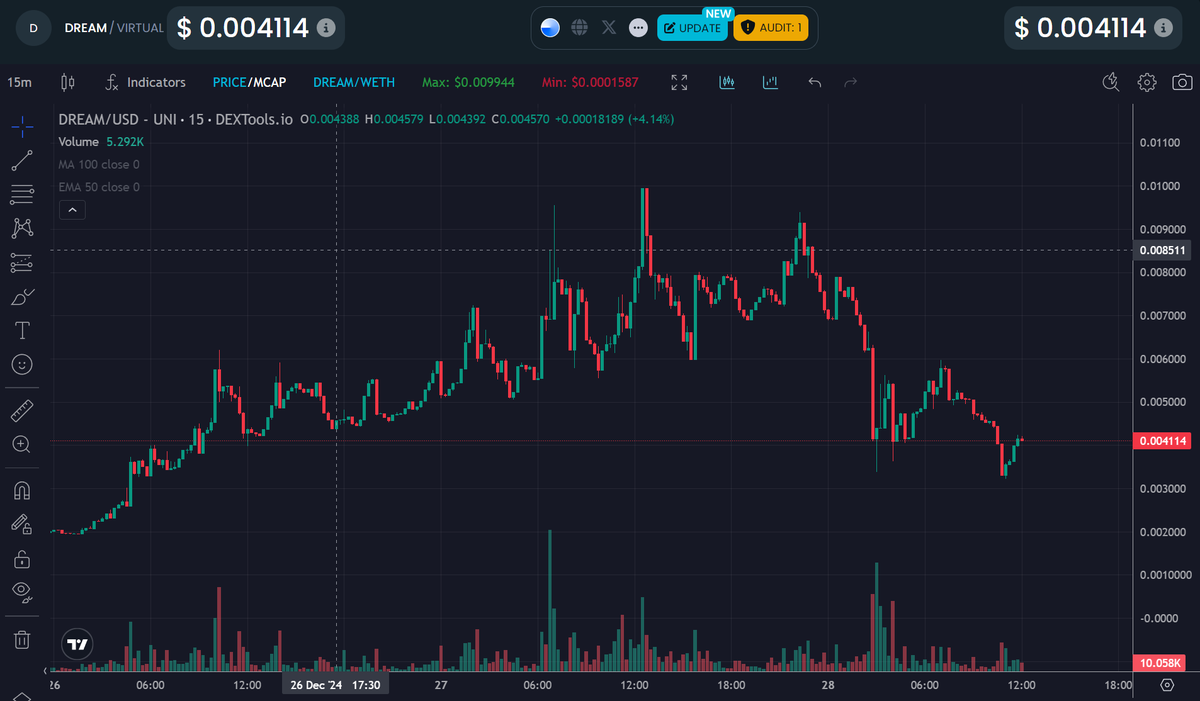The height and width of the screenshot is (701, 1200).
Task: Open the 15m time interval dropdown
Action: [19, 82]
